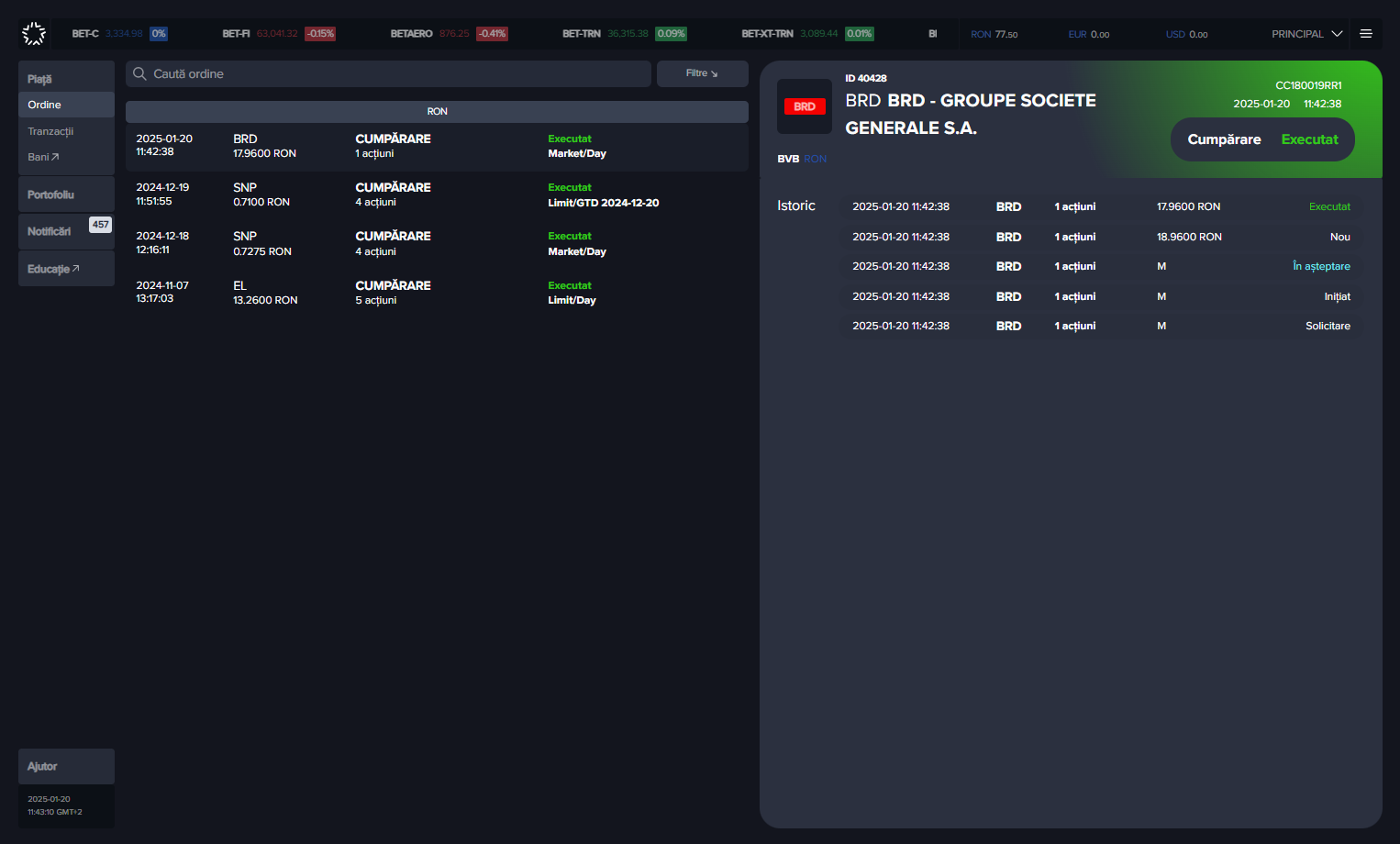
Task: Click the Inițiat history row
Action: 1101,296
